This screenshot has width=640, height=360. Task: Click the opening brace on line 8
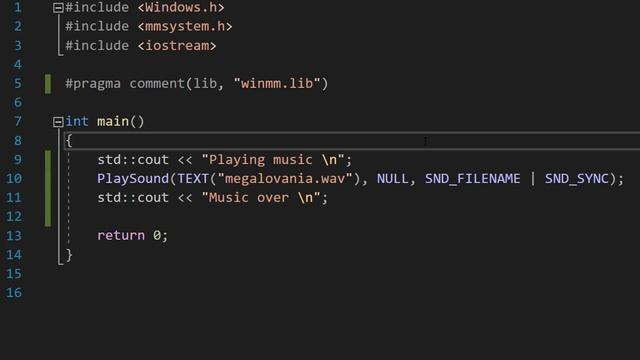[69, 140]
